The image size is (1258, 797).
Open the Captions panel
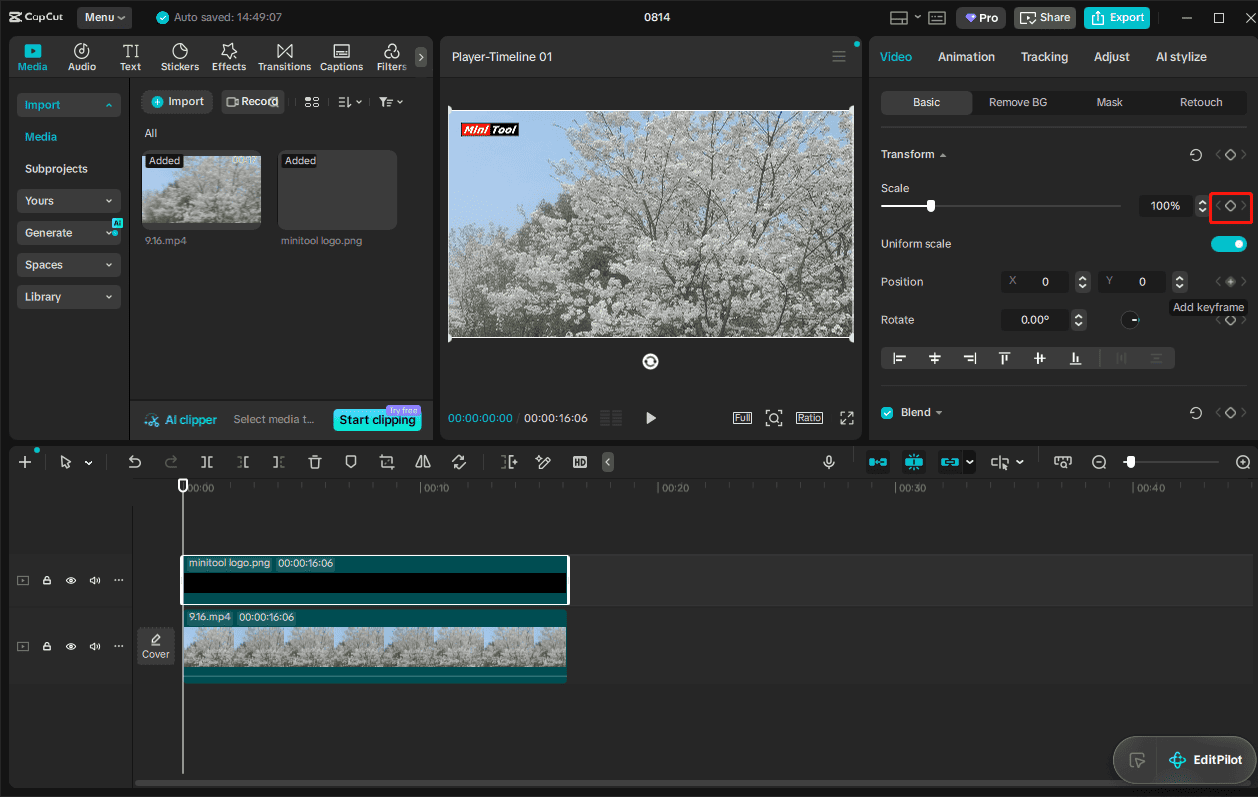pyautogui.click(x=341, y=57)
